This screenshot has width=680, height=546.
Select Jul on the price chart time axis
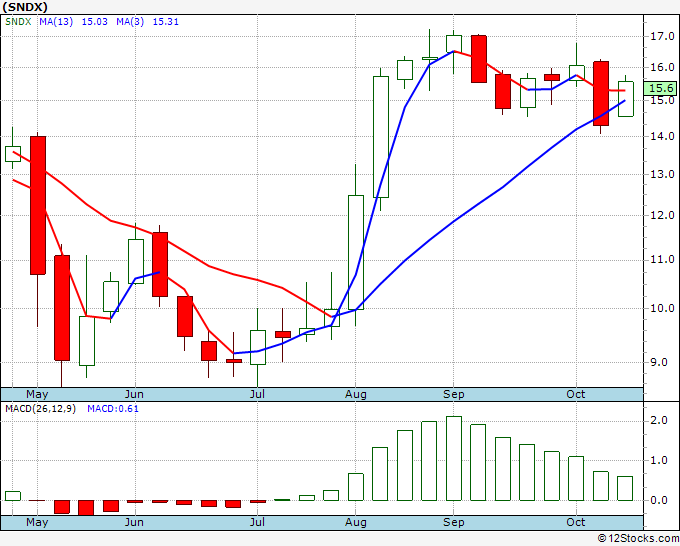click(x=257, y=394)
